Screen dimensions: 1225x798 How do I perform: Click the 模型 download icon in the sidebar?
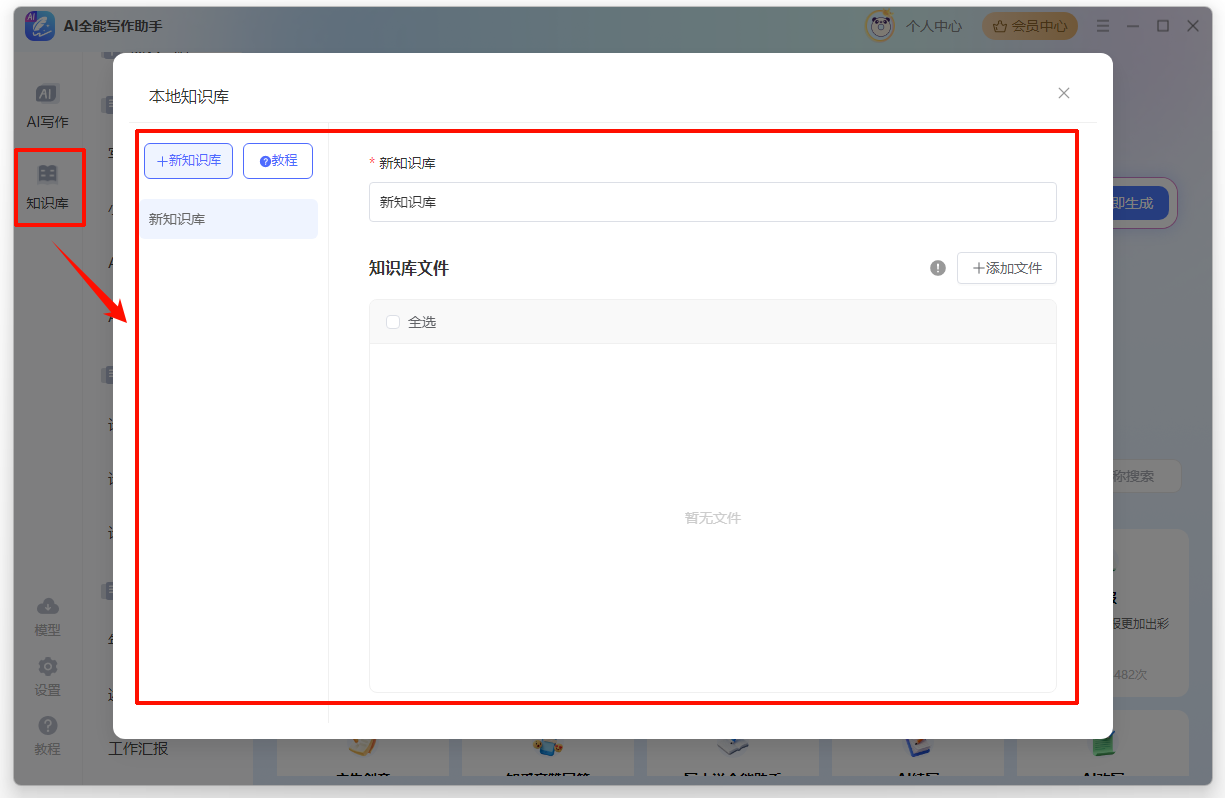pos(49,614)
